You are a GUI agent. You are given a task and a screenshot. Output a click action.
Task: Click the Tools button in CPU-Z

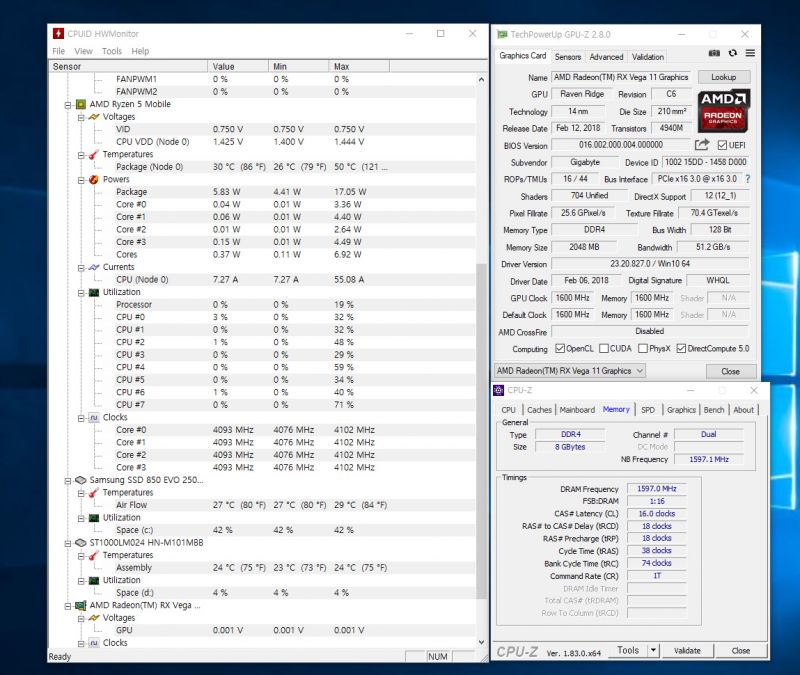(x=628, y=651)
